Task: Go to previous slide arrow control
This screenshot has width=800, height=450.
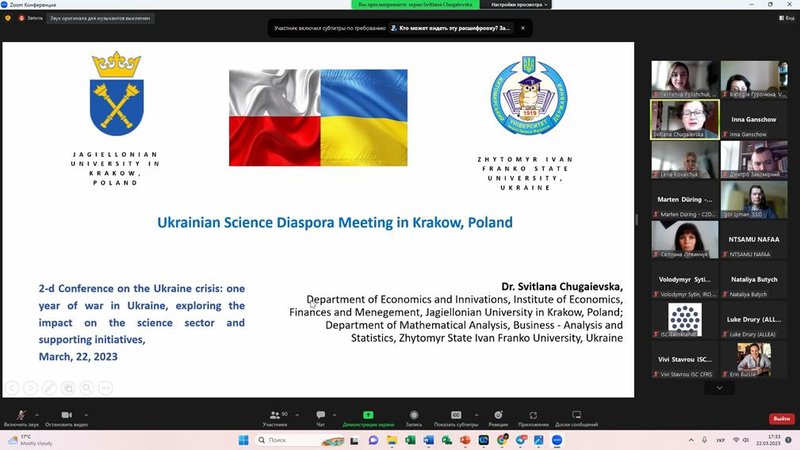Action: (12, 388)
